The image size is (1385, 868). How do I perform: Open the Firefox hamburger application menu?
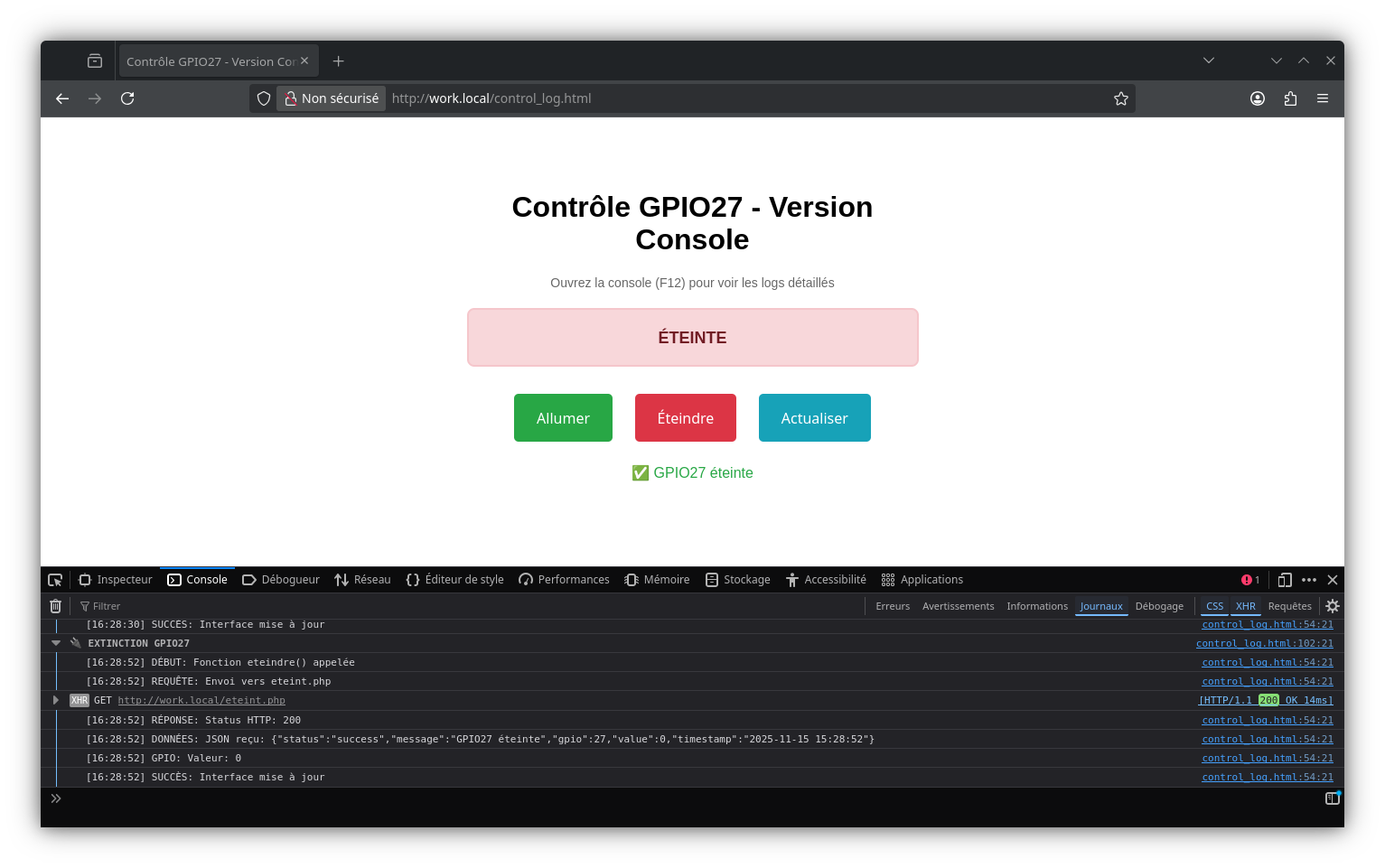1323,98
